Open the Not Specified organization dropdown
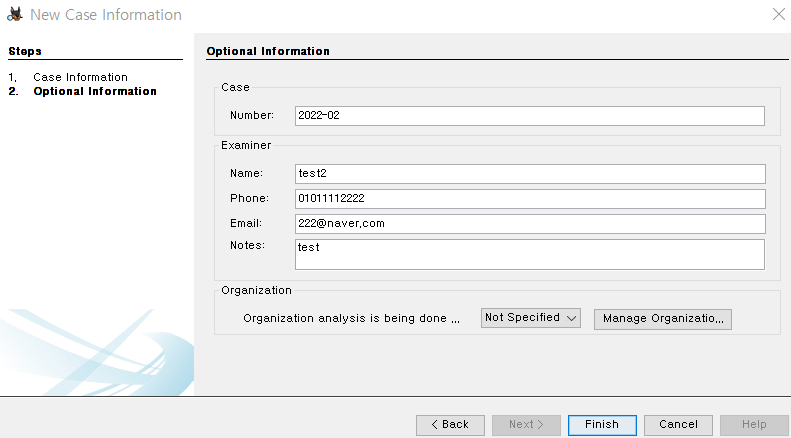The width and height of the screenshot is (791, 438). coord(531,318)
